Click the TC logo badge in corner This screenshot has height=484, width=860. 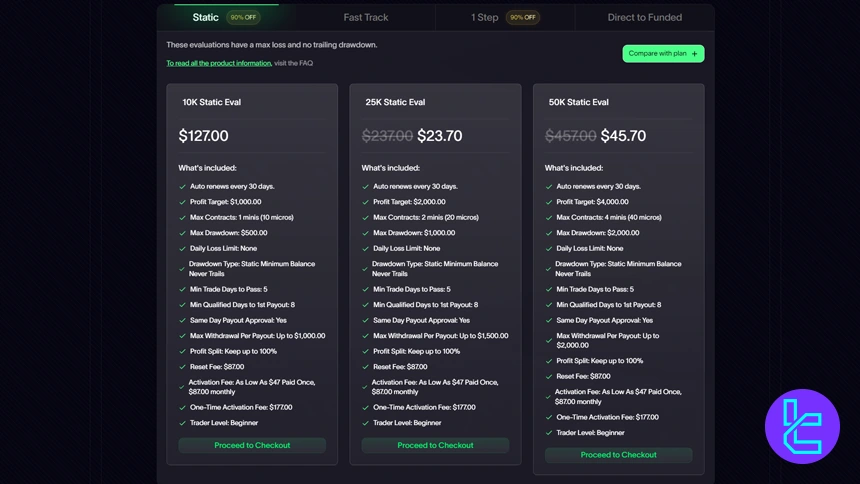802,427
